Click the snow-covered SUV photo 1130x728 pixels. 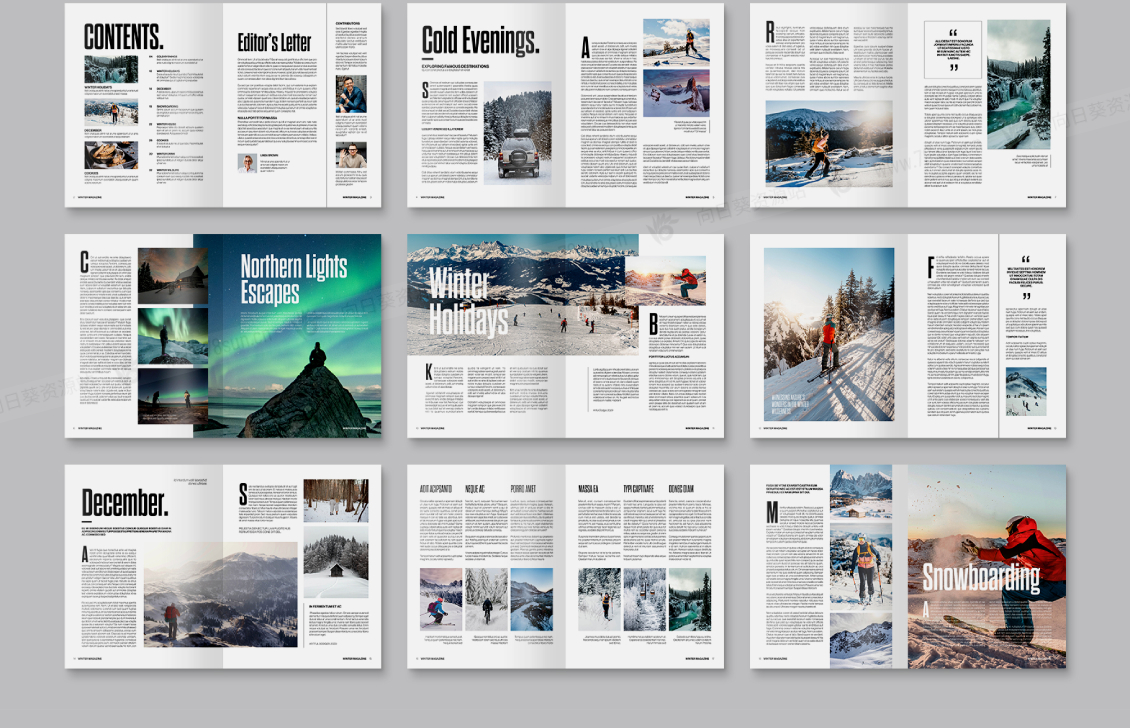[x=517, y=132]
